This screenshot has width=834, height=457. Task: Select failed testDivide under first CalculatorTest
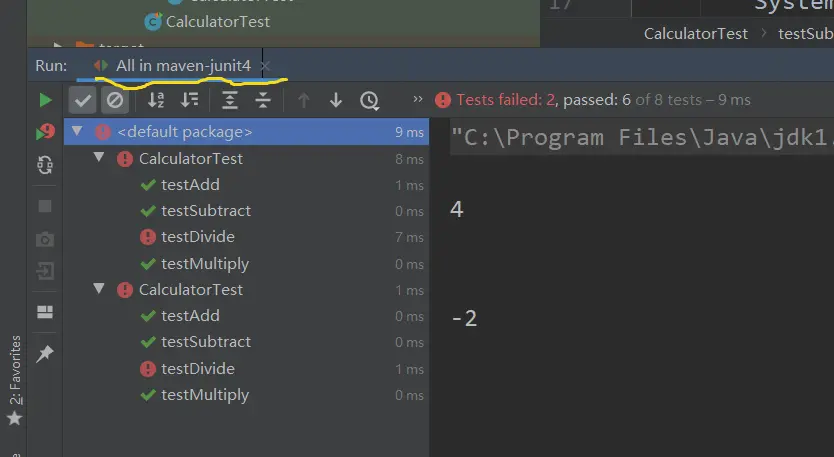pos(197,237)
